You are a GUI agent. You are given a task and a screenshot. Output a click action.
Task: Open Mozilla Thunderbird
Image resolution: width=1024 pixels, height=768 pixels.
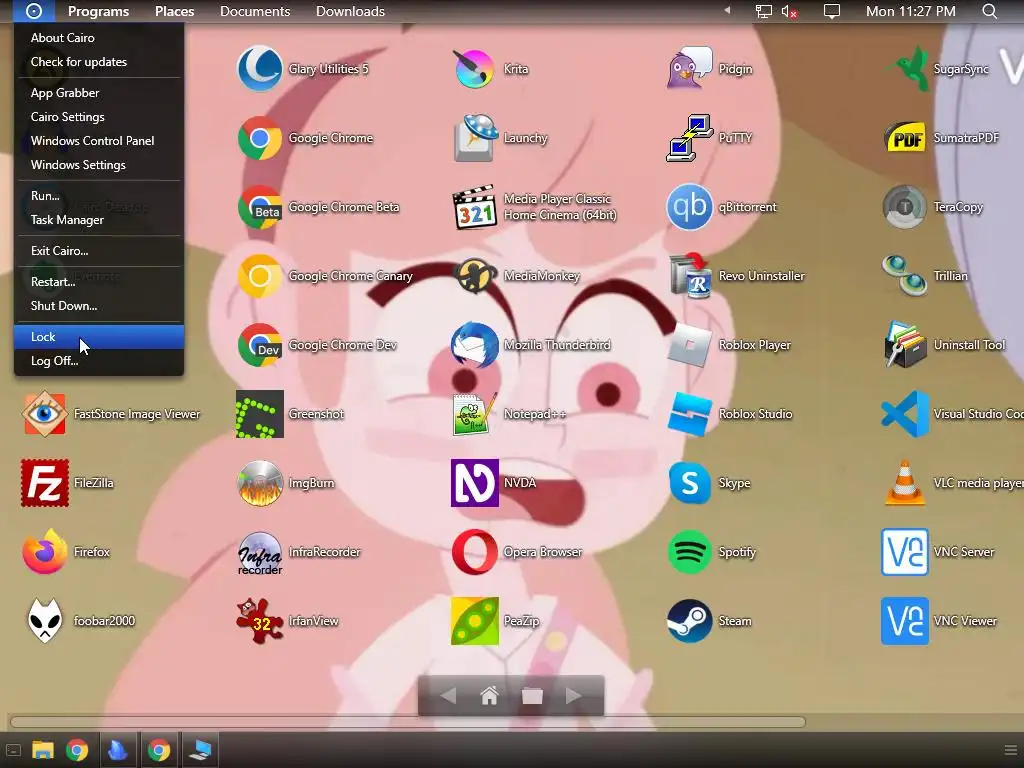pos(475,345)
